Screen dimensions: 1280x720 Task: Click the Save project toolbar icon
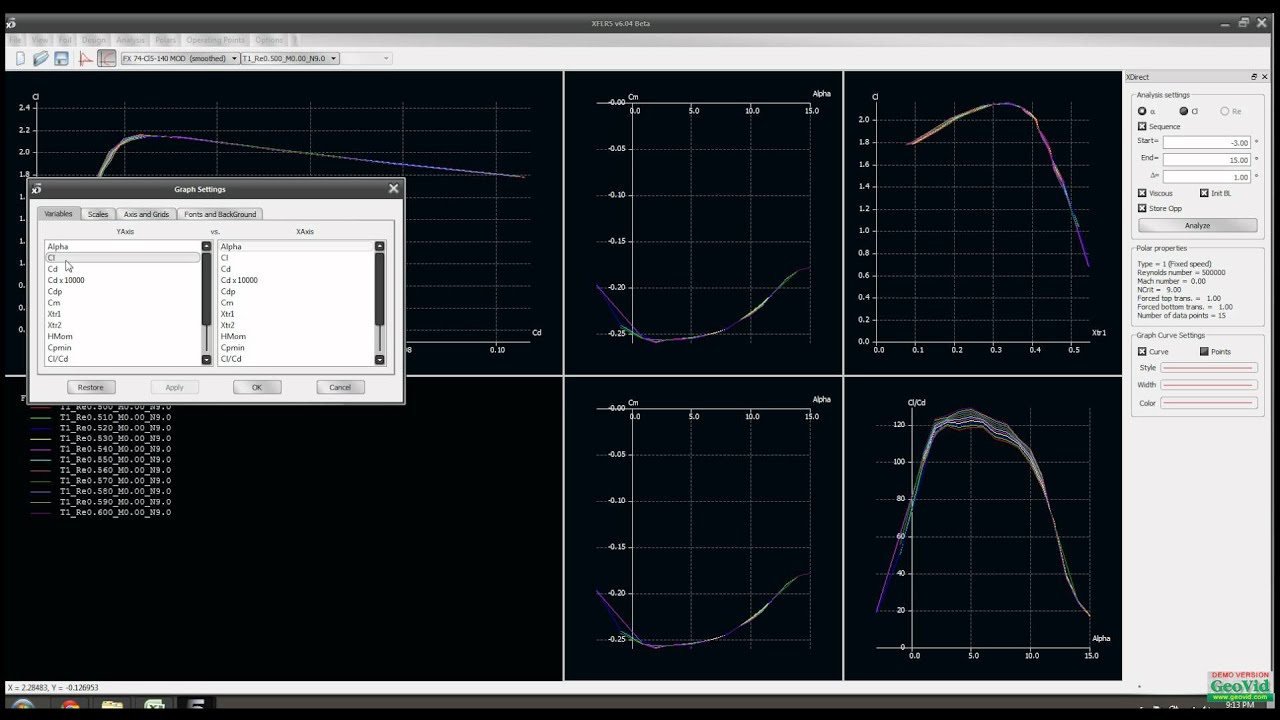(x=61, y=59)
